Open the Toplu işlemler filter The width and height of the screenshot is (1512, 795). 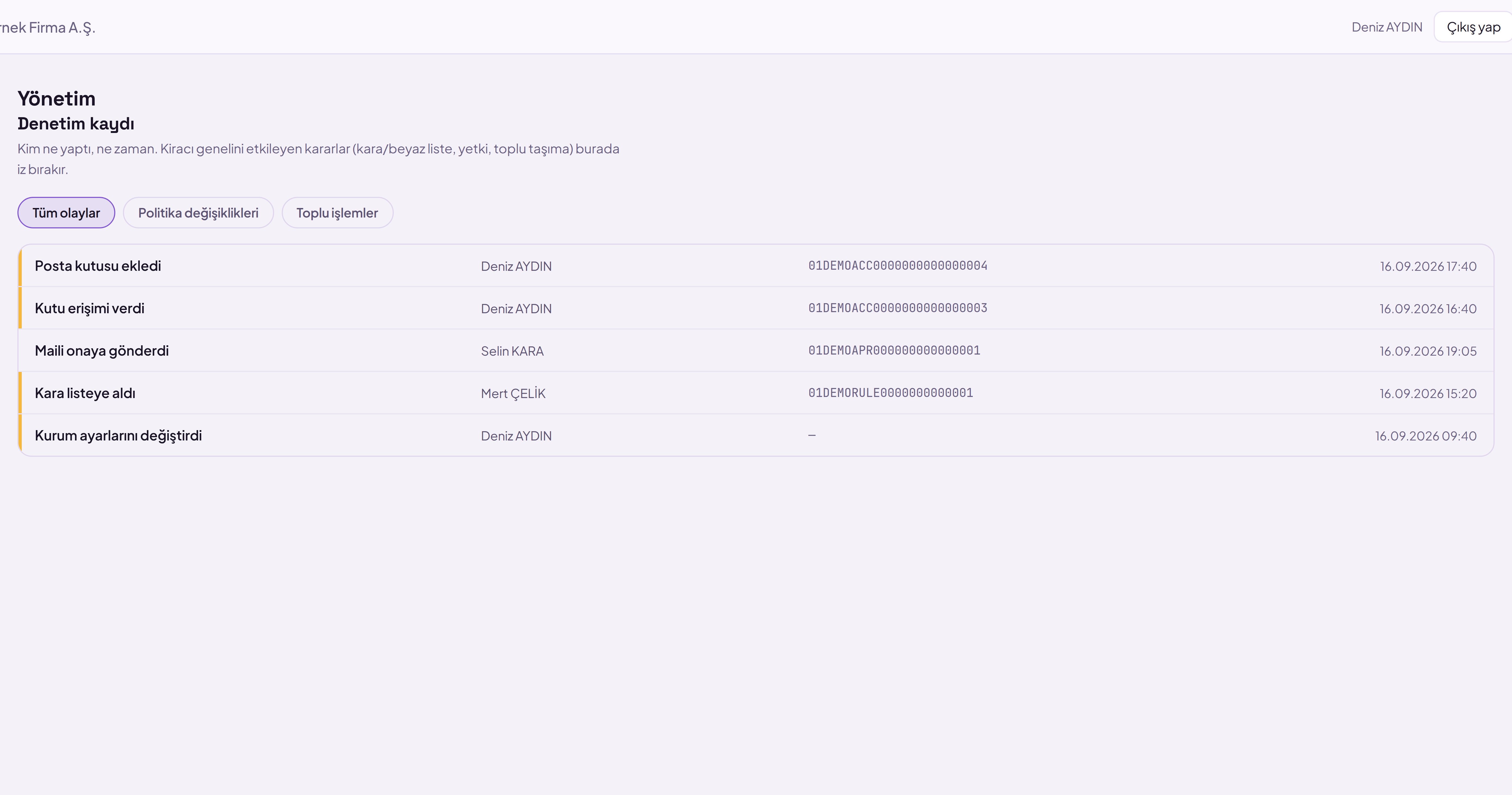tap(337, 212)
